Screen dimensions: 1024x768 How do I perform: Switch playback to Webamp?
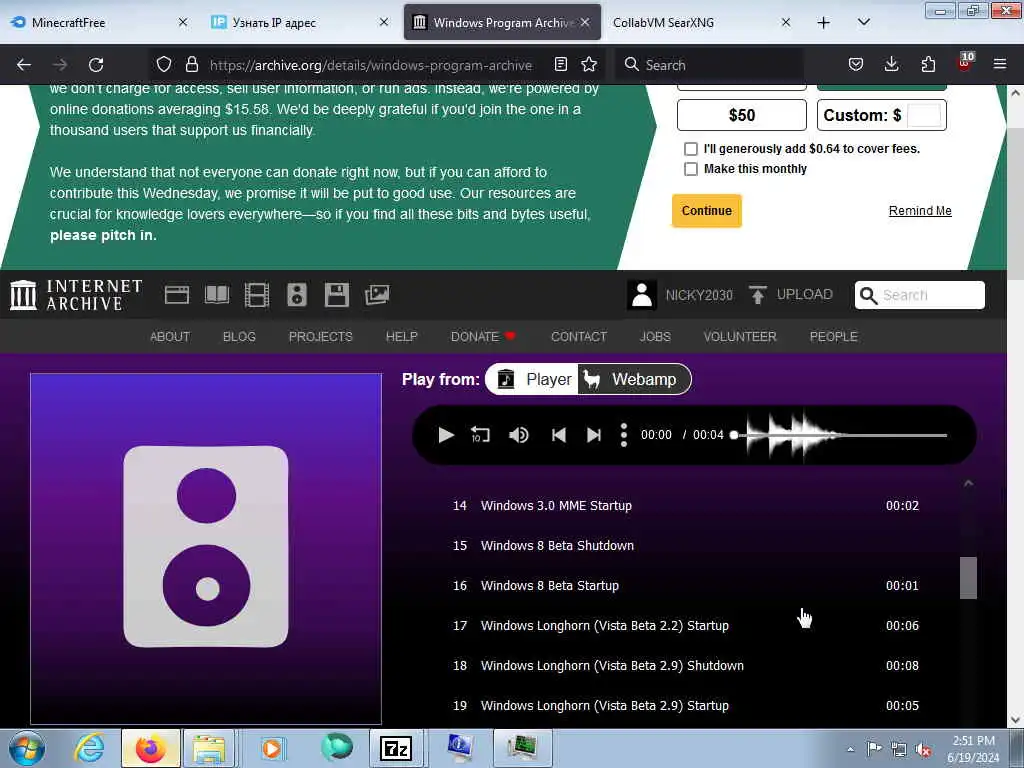[x=633, y=379]
